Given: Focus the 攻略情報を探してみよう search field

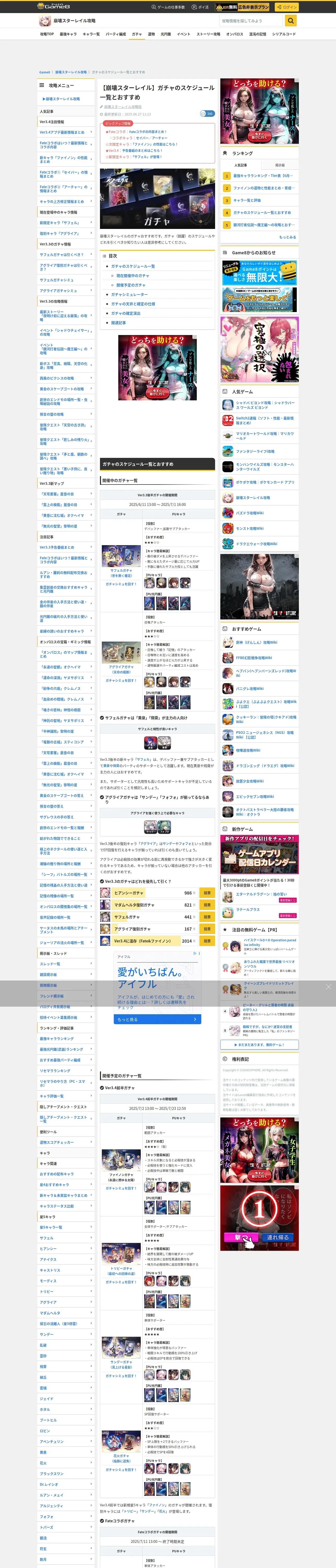Looking at the screenshot, I should click(x=252, y=21).
